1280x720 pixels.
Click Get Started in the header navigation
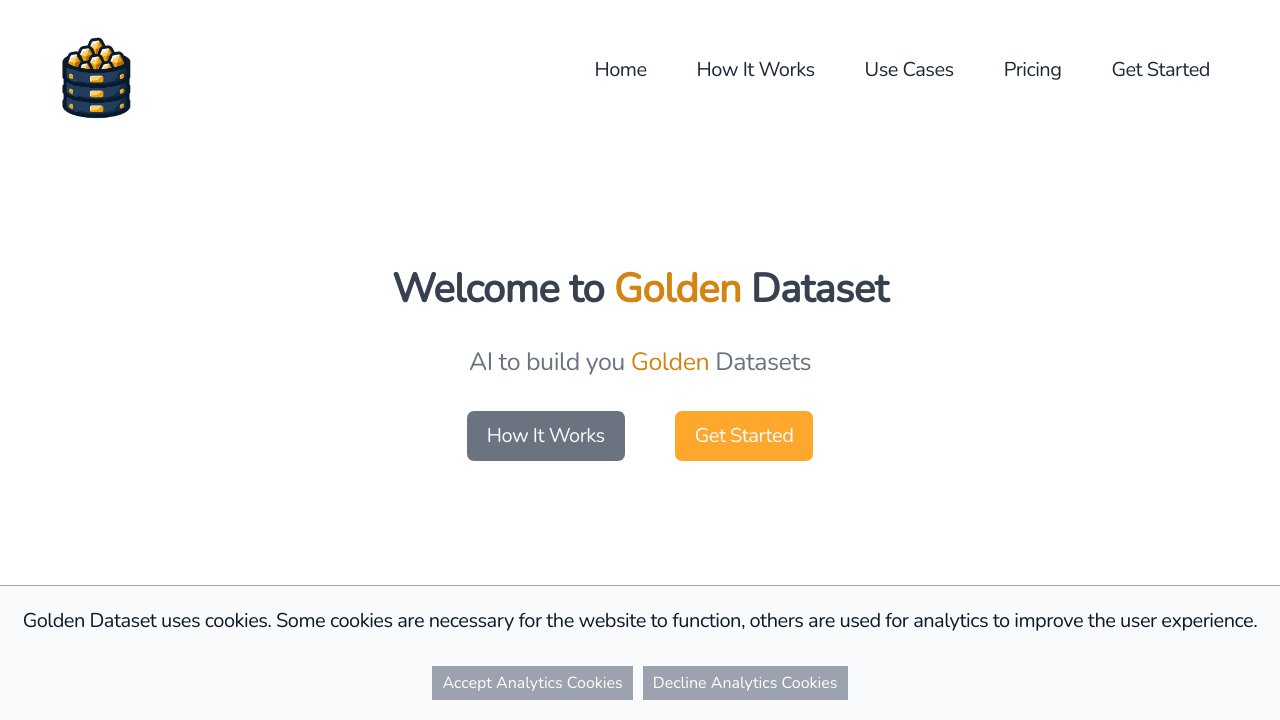point(1161,69)
